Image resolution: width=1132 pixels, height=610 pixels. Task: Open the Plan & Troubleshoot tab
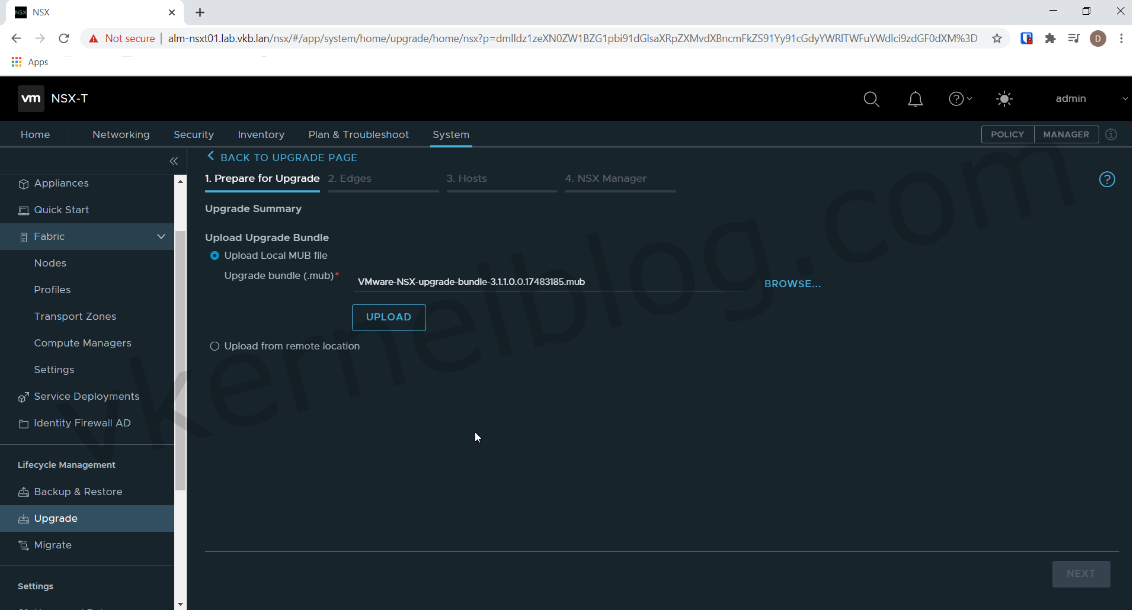358,134
